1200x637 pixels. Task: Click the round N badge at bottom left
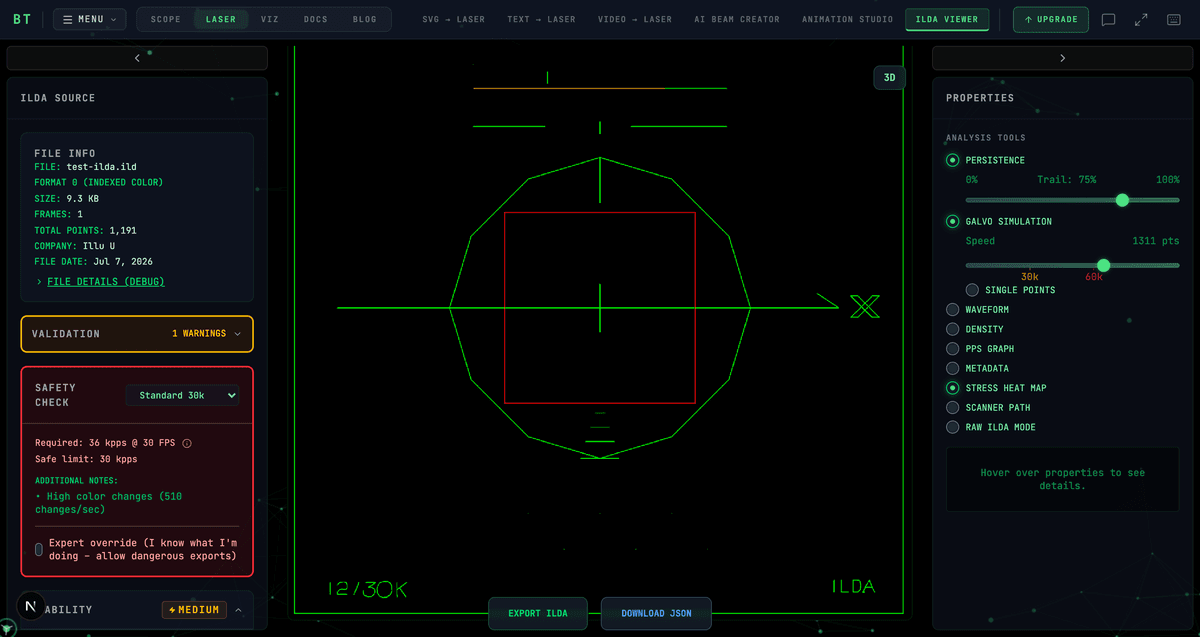[31, 608]
